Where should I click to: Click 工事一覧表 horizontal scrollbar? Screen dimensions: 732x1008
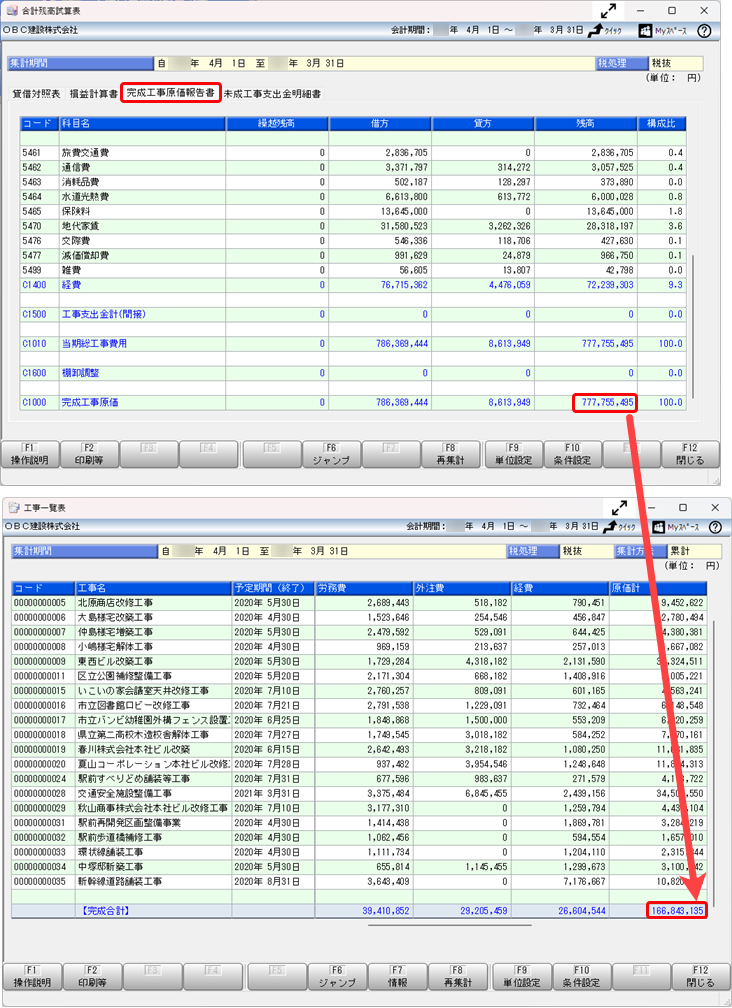coord(450,926)
